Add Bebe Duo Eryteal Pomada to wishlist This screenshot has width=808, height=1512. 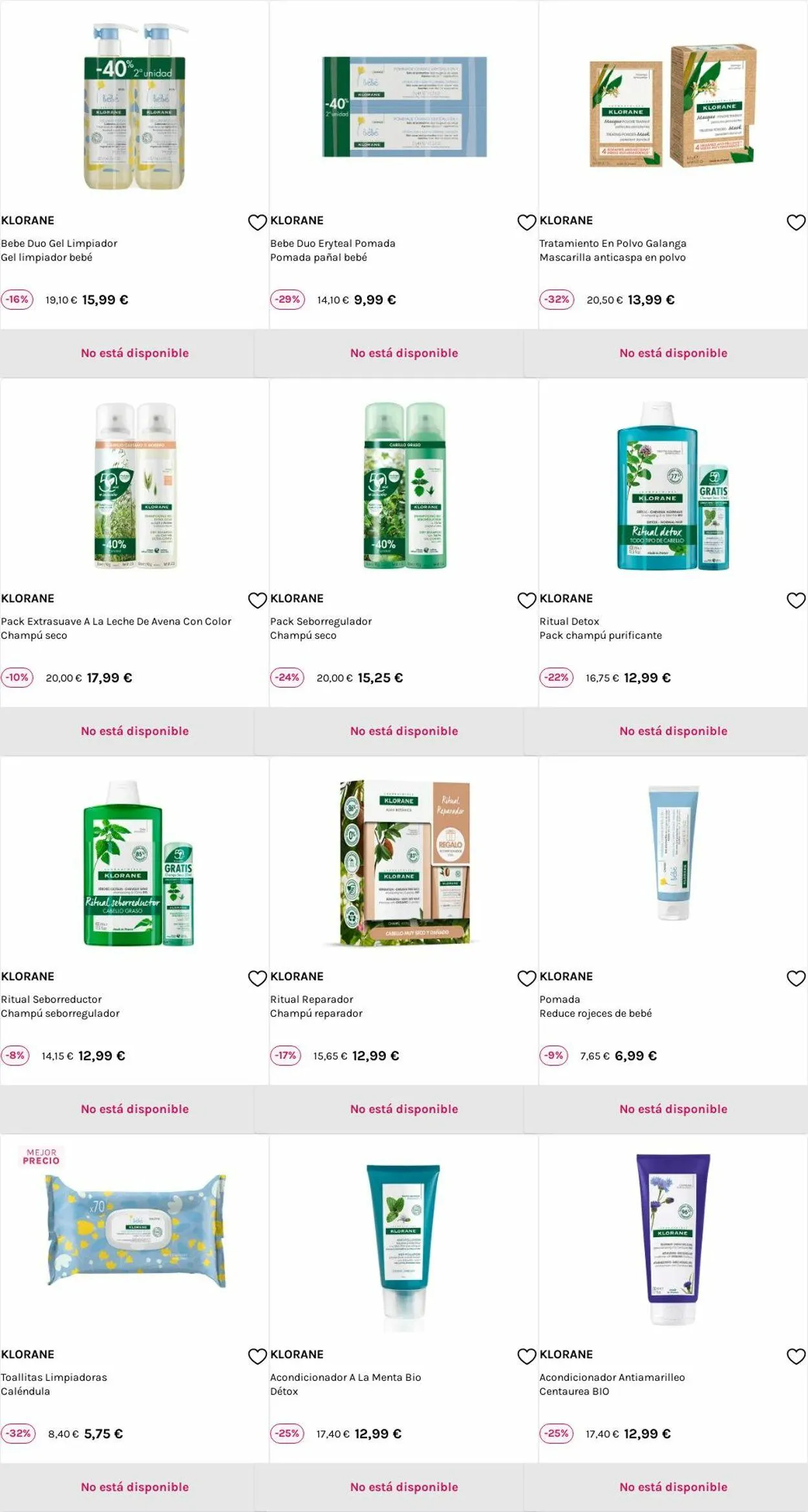(527, 222)
